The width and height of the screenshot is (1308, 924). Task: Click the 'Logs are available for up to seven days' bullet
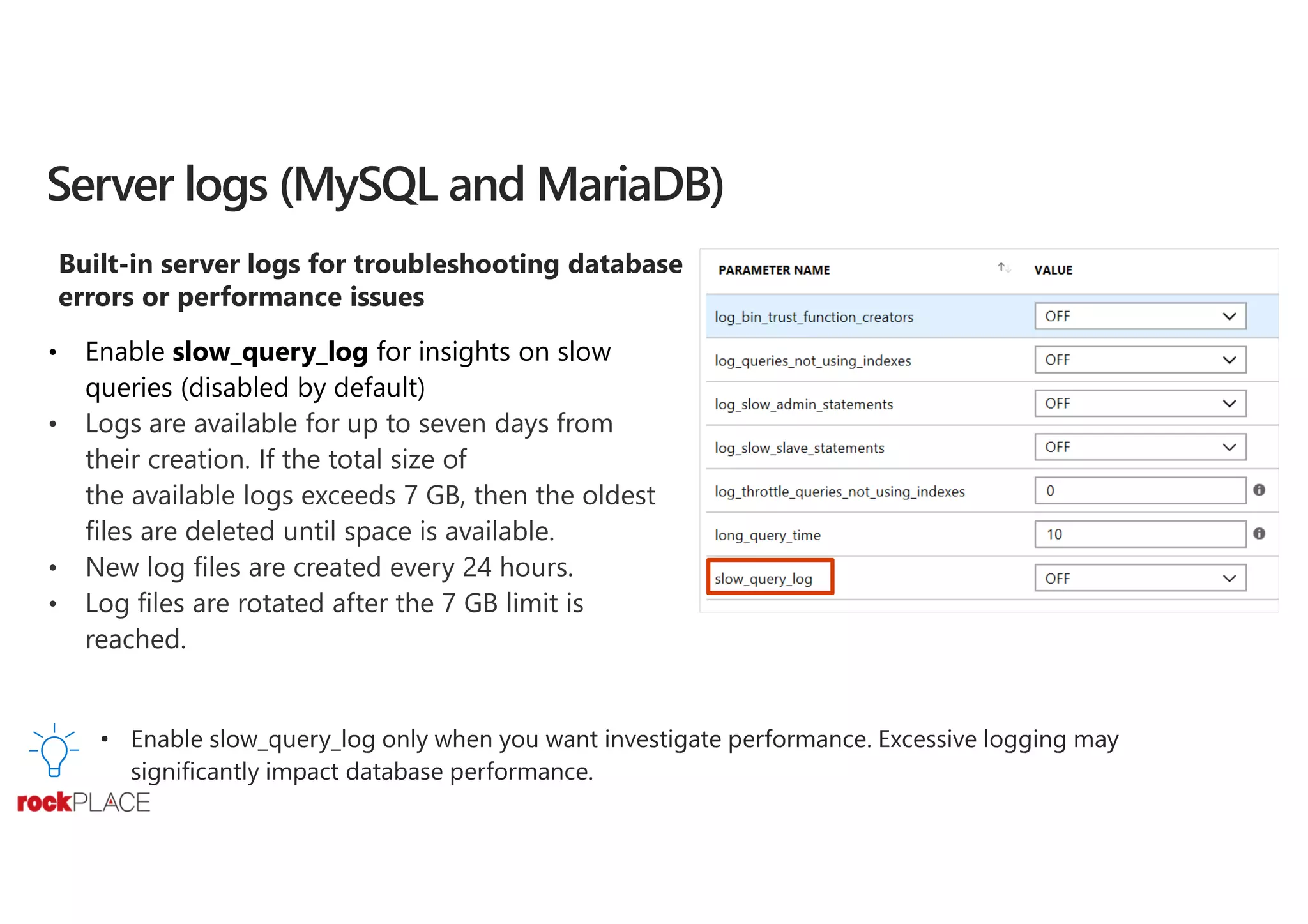point(370,477)
